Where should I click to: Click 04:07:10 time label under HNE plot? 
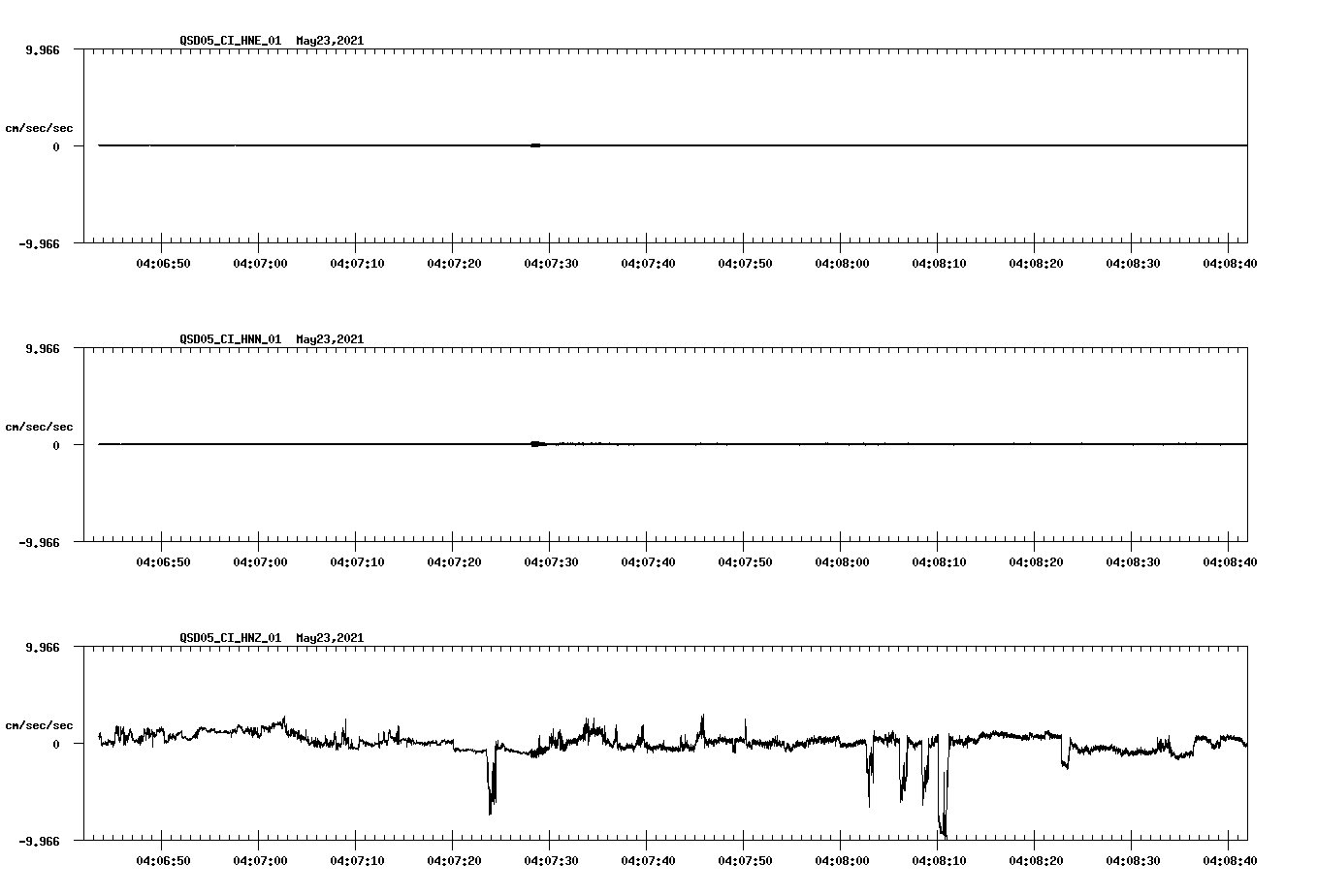click(357, 264)
